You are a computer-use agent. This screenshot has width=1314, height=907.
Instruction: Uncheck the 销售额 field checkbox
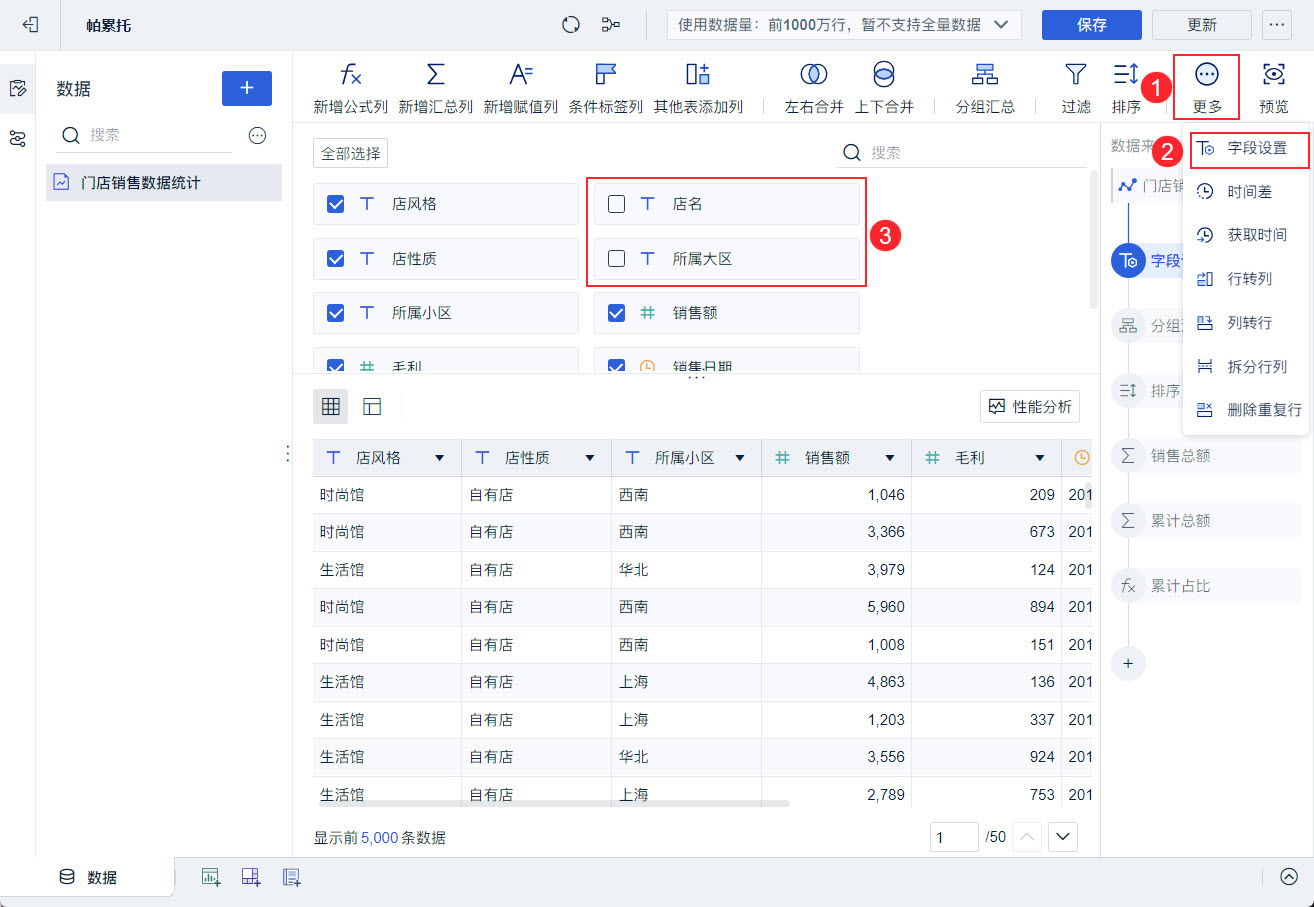[617, 313]
